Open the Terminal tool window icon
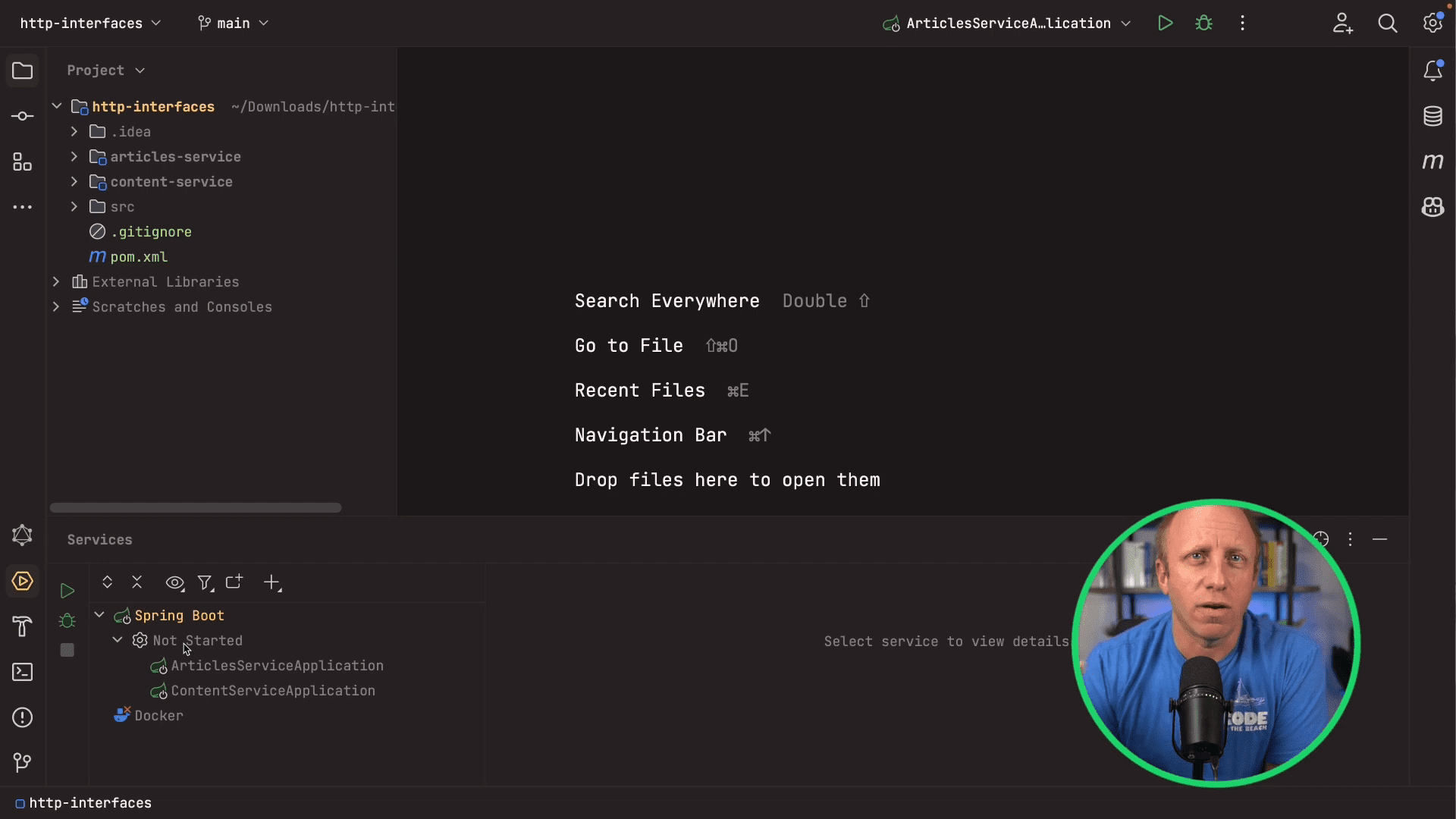1456x819 pixels. [x=23, y=672]
